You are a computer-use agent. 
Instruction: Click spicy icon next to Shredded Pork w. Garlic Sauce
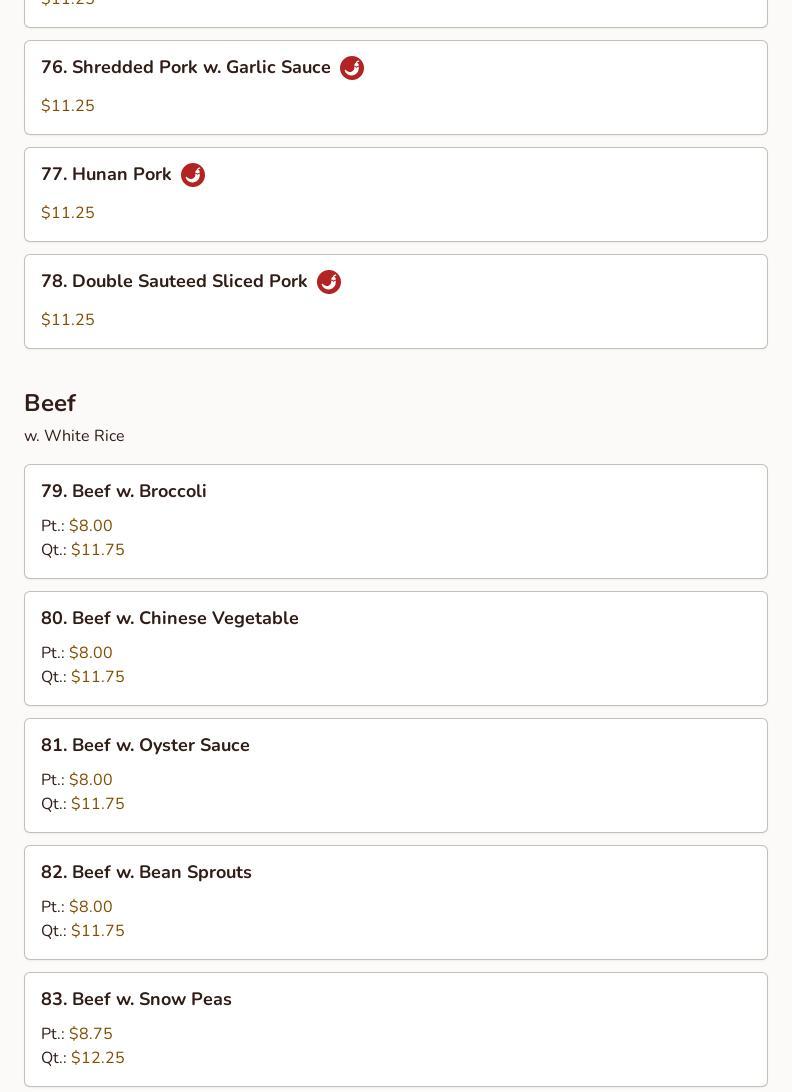click(352, 68)
